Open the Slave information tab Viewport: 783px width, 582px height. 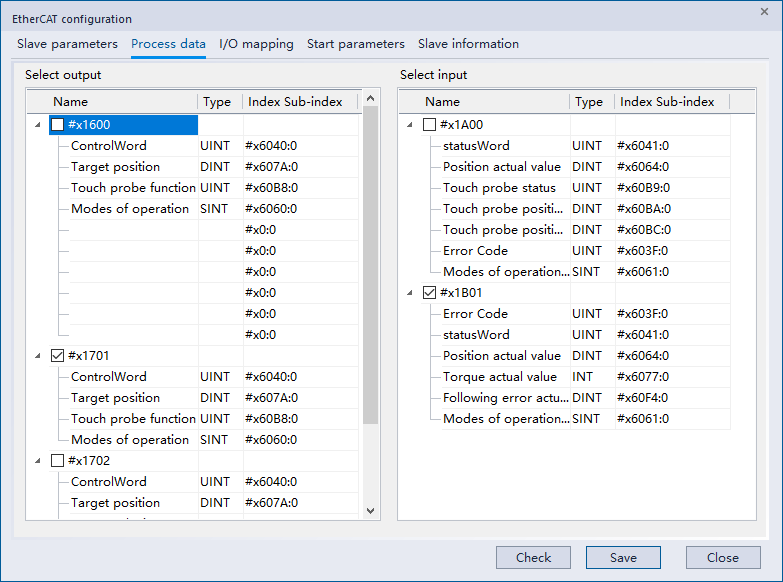click(x=468, y=44)
